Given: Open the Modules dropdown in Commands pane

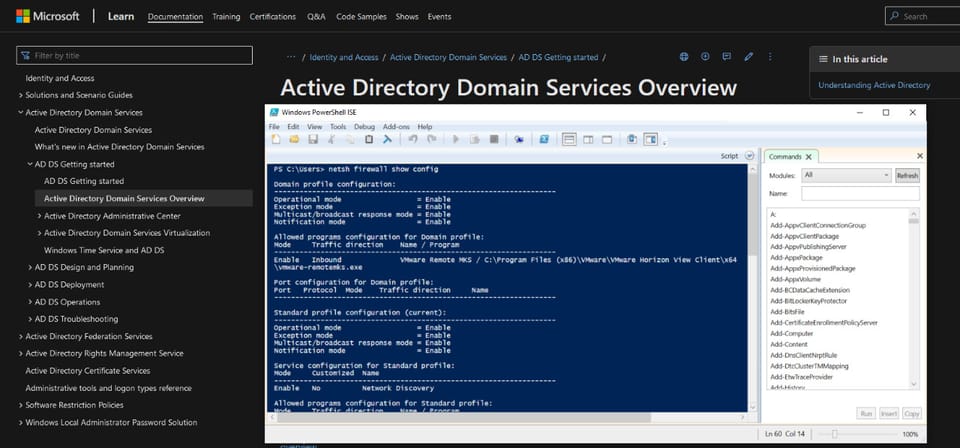Looking at the screenshot, I should 845,175.
